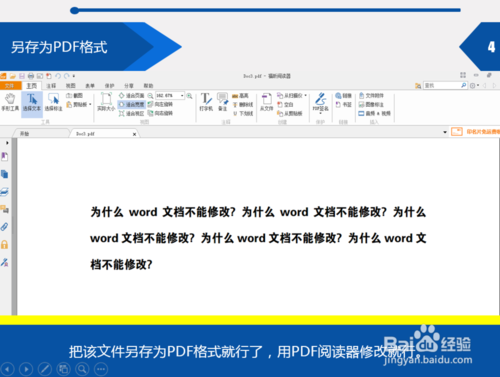The image size is (500, 377).
Task: Open the search options gear dropdown
Action: [474, 86]
